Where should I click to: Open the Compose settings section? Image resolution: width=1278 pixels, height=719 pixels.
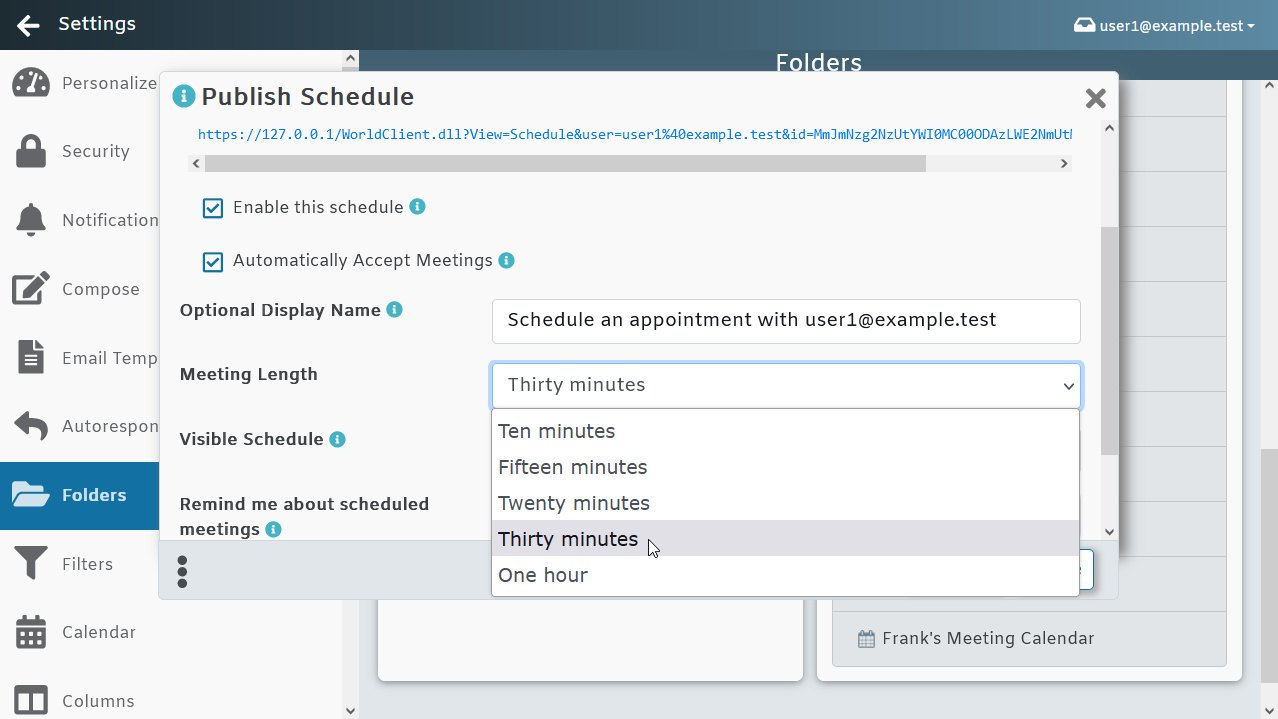click(30, 288)
